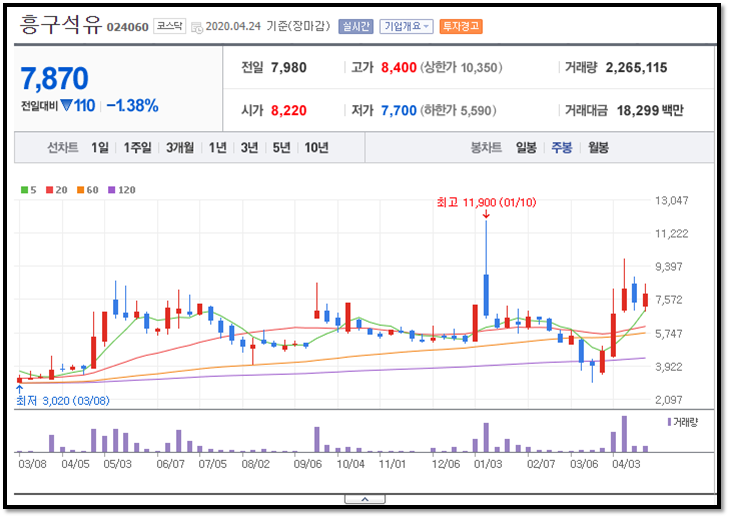Switch to 일봉 daily candle chart
730x518 pixels.
point(526,148)
